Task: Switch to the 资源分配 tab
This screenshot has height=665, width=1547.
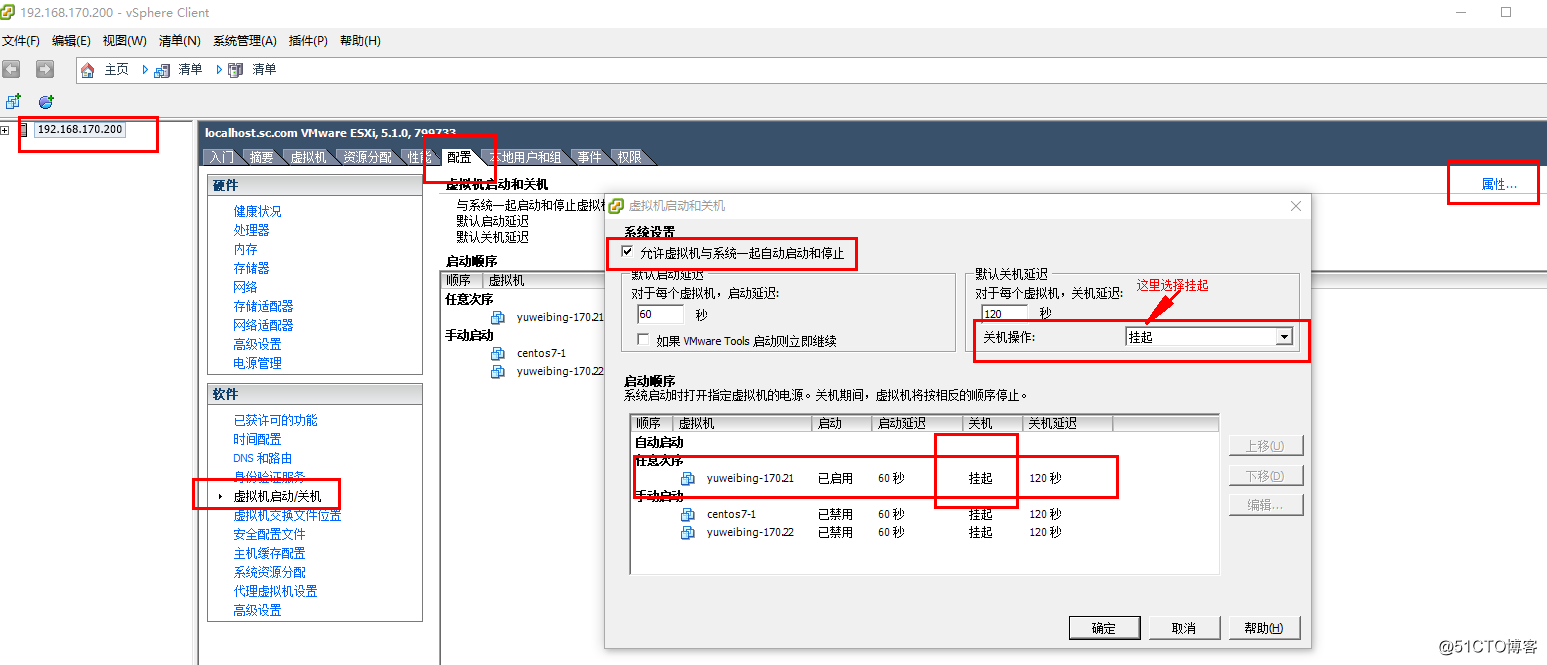Action: click(x=367, y=157)
